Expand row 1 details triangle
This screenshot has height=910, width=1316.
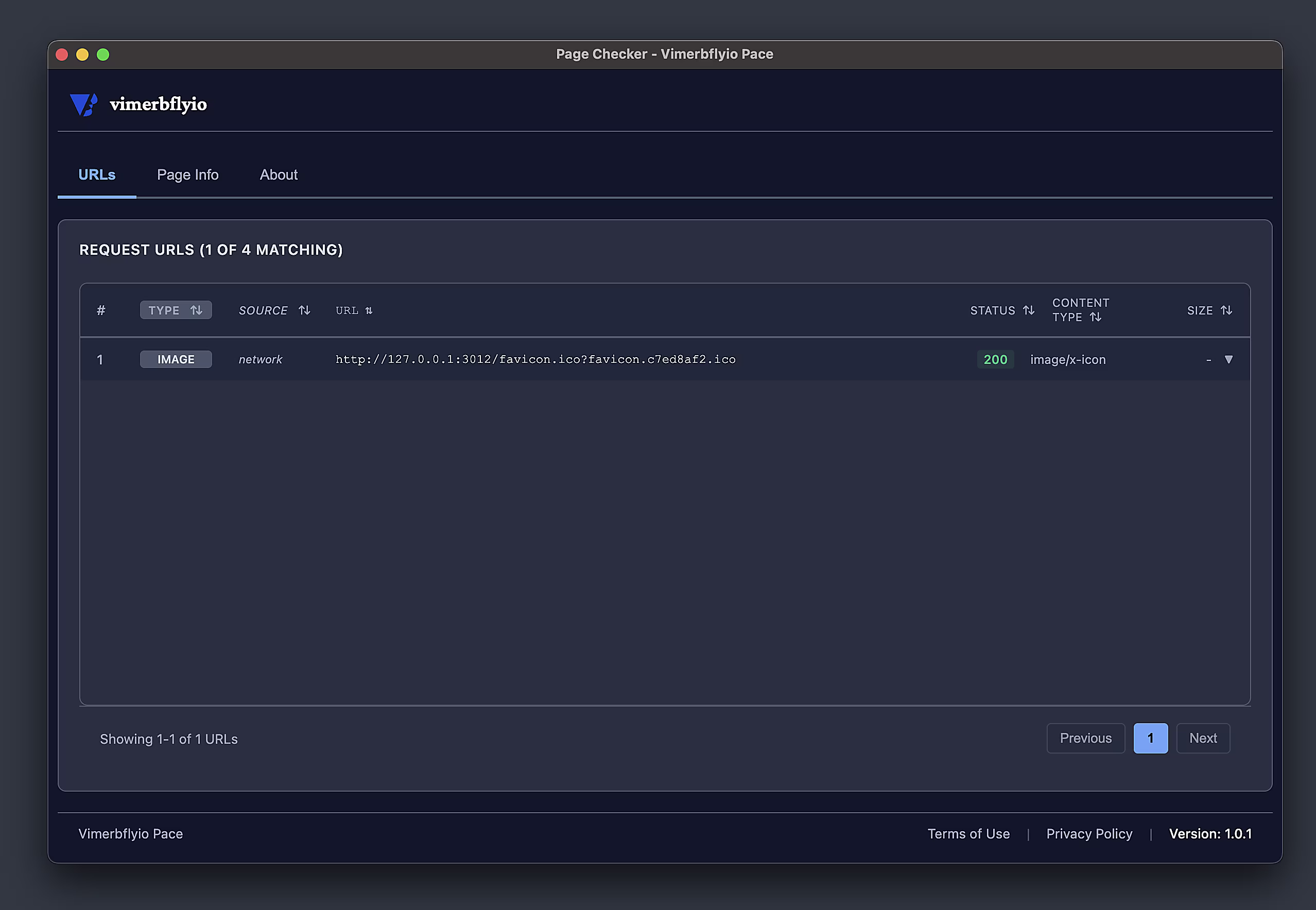click(x=1229, y=359)
